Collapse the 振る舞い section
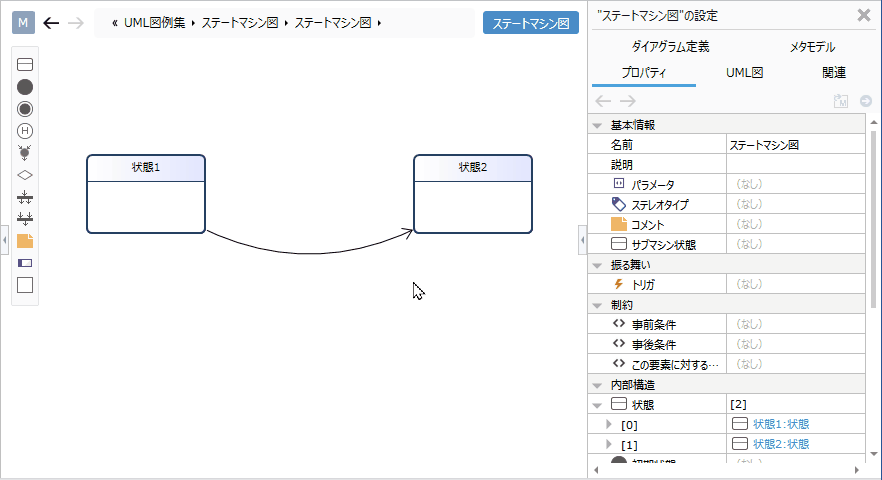The width and height of the screenshot is (882, 480). pyautogui.click(x=597, y=265)
